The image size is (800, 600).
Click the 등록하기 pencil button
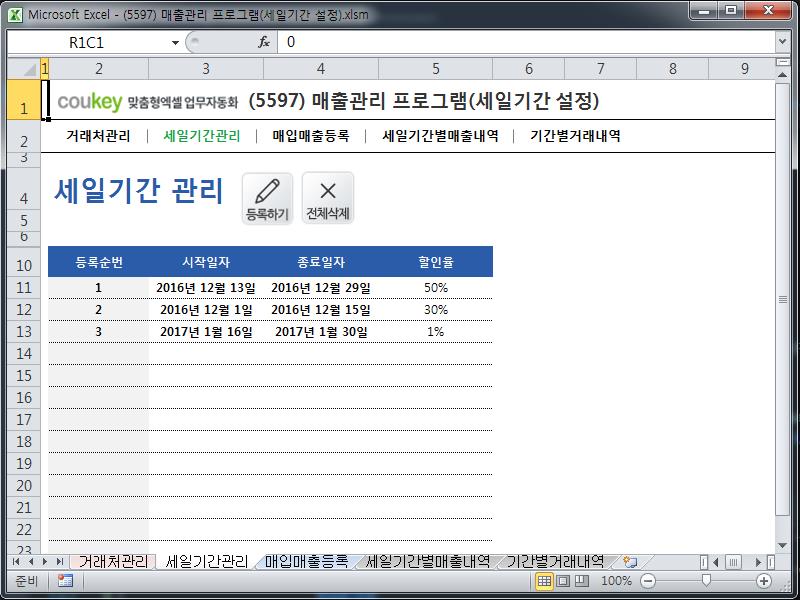click(x=267, y=198)
